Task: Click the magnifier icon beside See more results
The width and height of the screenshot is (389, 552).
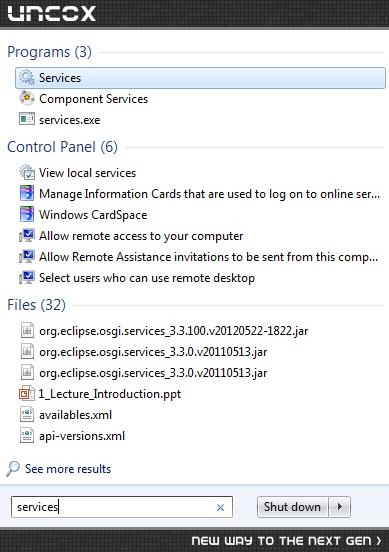Action: point(13,469)
